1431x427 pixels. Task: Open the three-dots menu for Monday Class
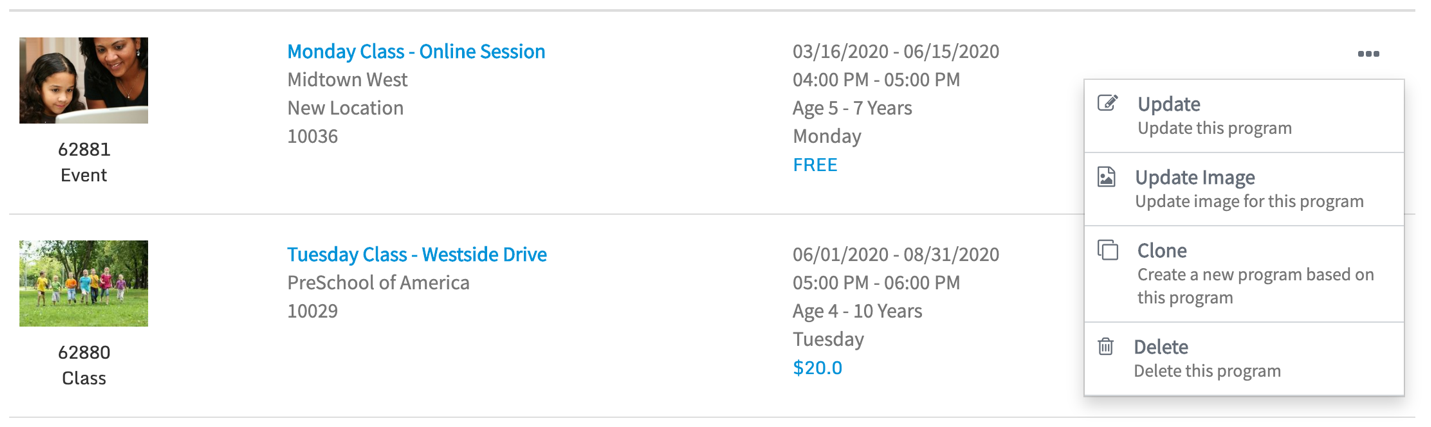click(1368, 54)
